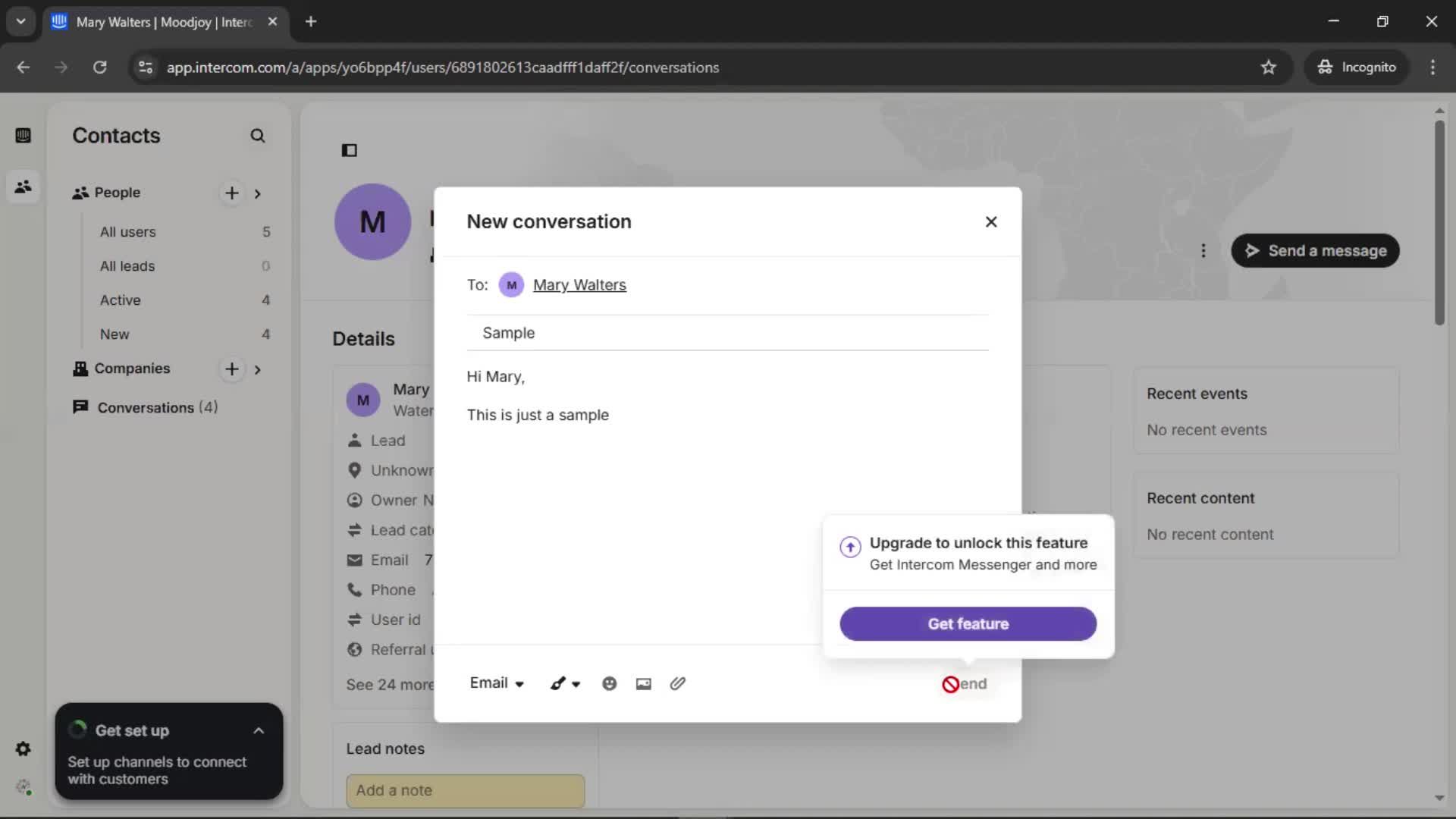The width and height of the screenshot is (1456, 819).
Task: Click Email attribute row in Details
Action: [x=390, y=560]
